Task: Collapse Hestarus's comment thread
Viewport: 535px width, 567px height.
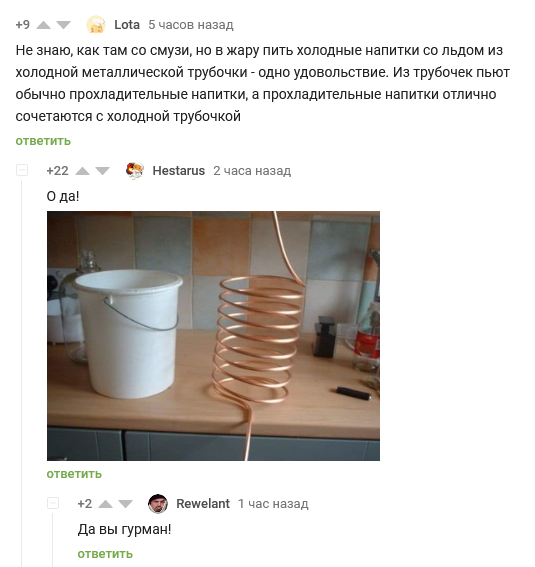Action: pyautogui.click(x=22, y=170)
